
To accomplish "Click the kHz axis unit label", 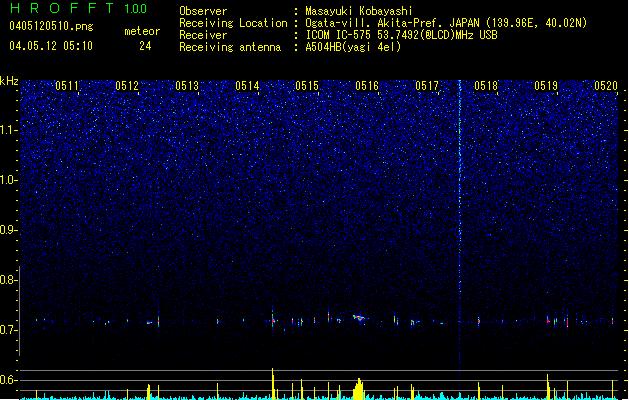I will coord(9,81).
